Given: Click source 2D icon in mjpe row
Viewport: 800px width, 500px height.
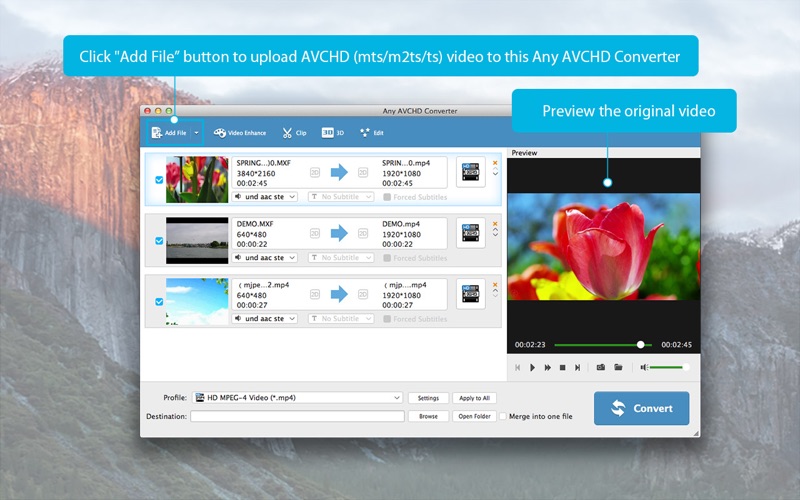Looking at the screenshot, I should tap(315, 294).
